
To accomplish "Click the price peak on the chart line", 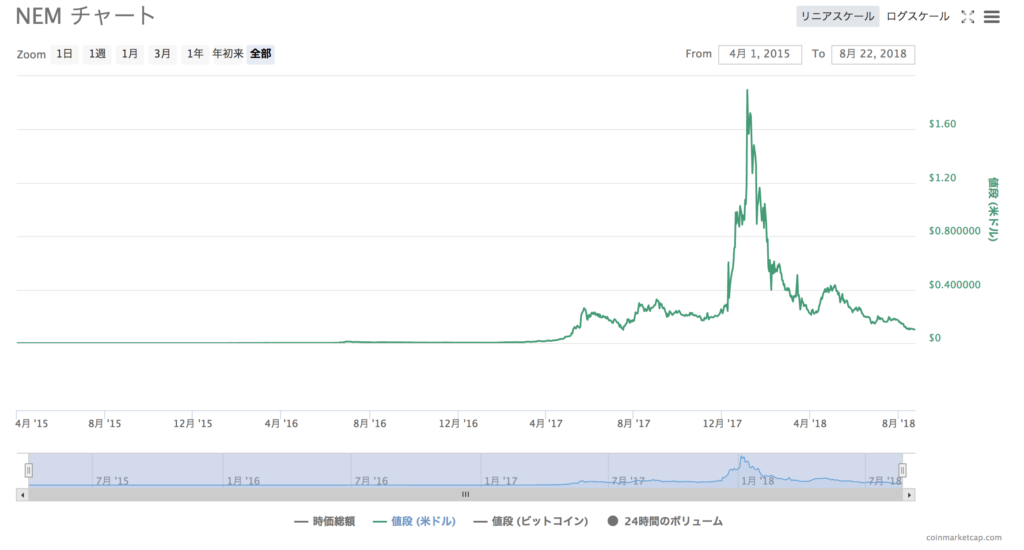I will [x=747, y=91].
